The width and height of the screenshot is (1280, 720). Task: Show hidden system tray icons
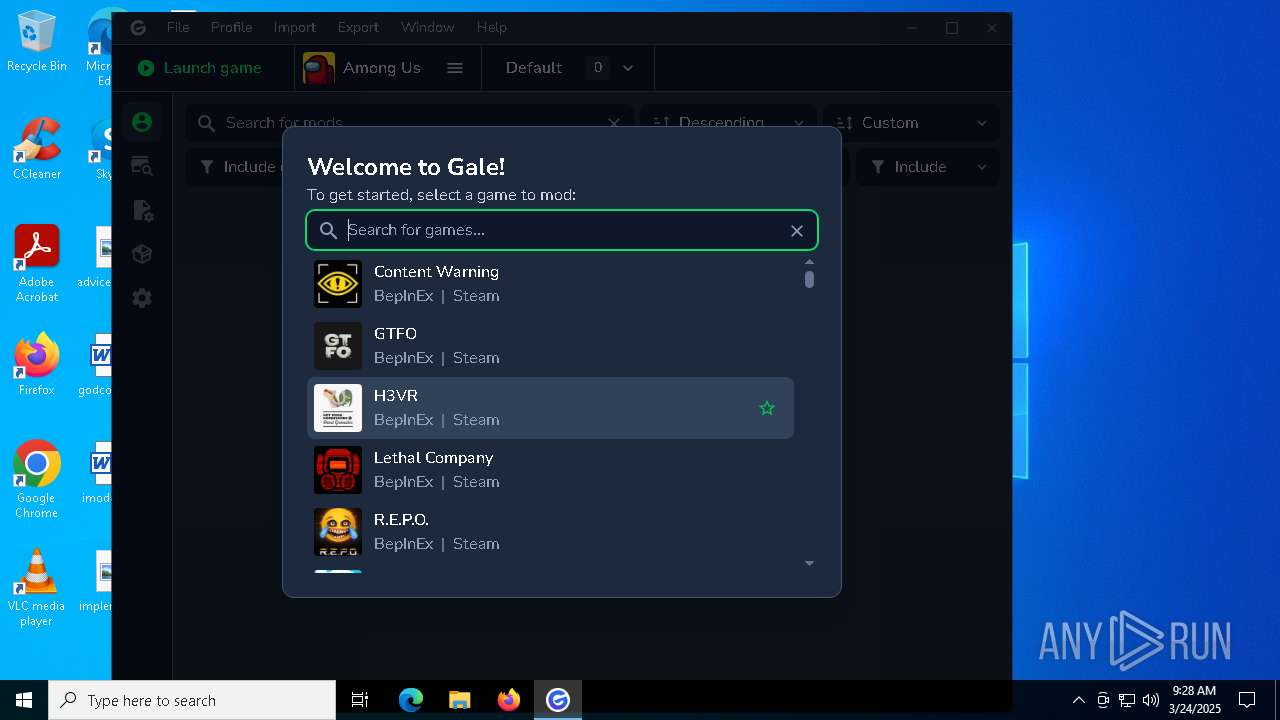pyautogui.click(x=1078, y=700)
